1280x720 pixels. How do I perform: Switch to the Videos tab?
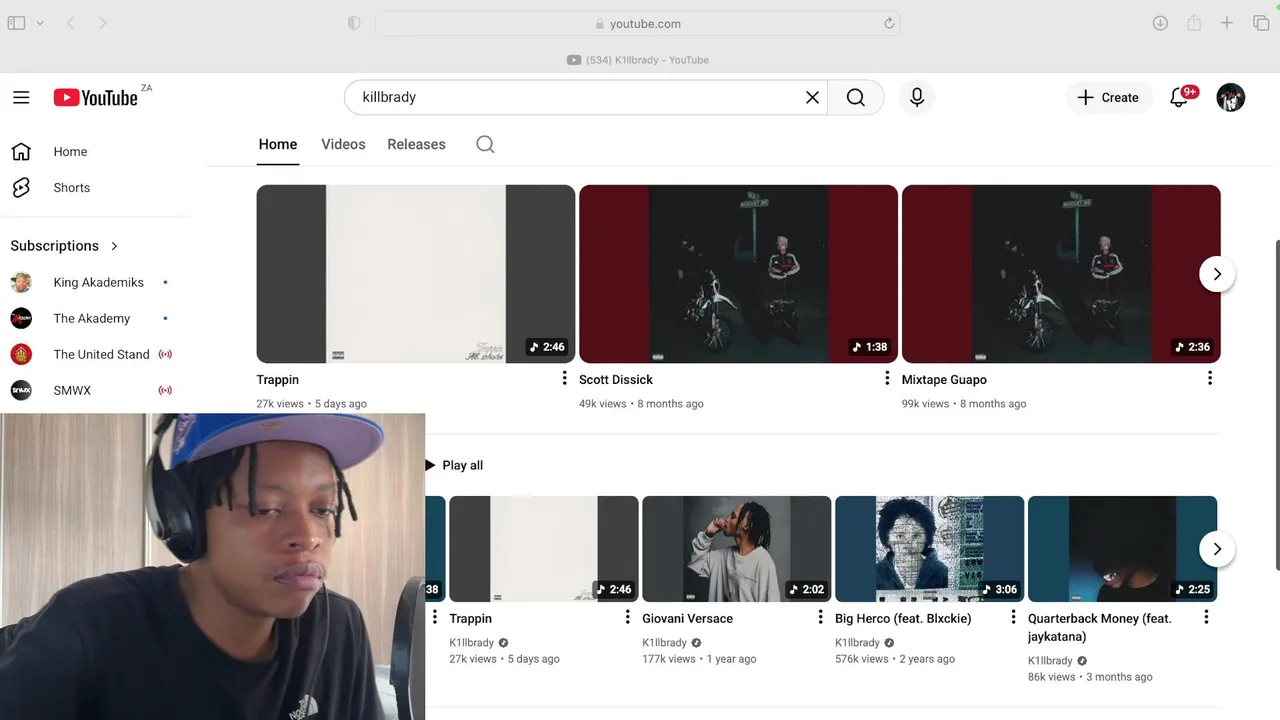click(x=343, y=144)
